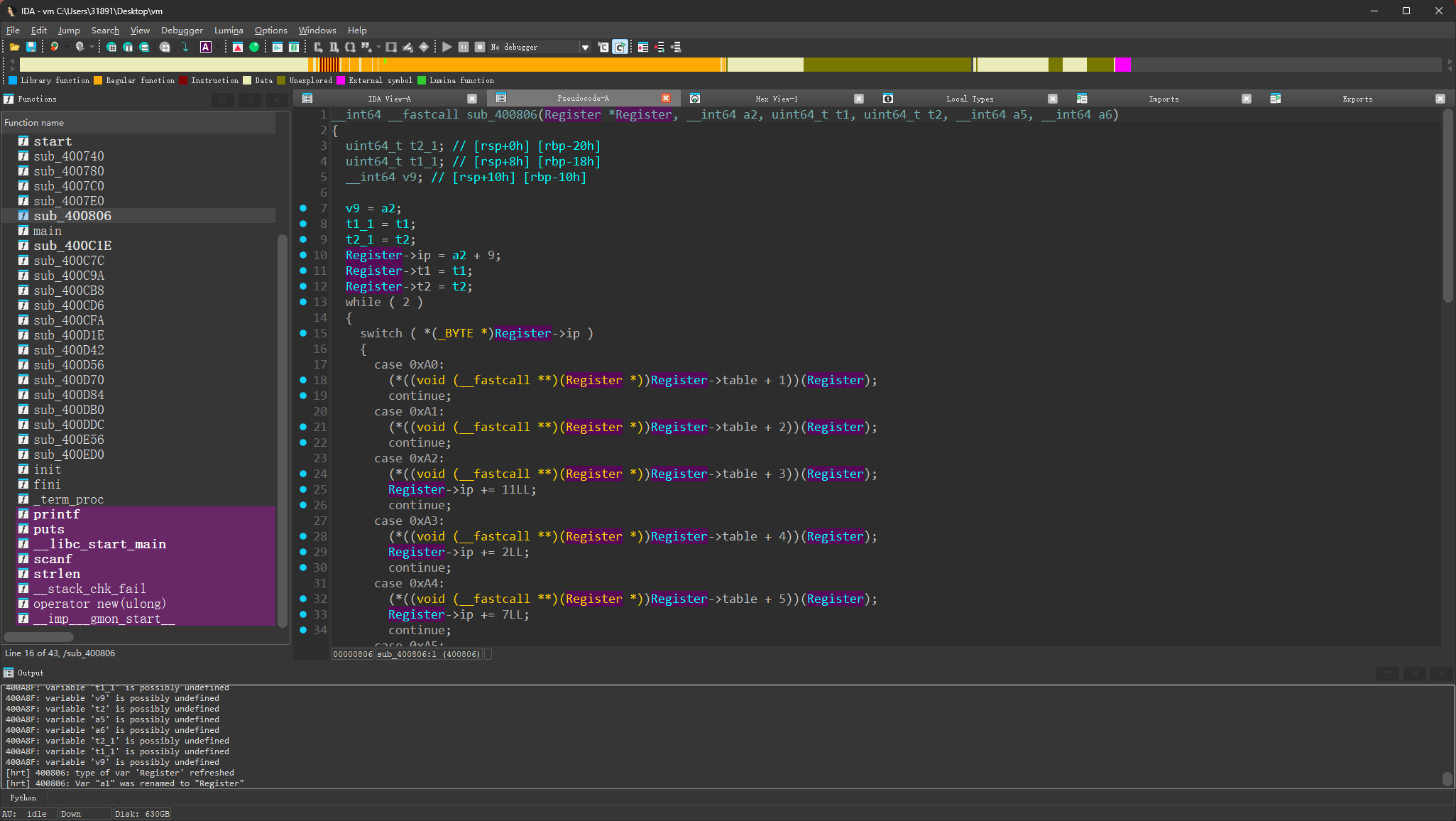The width and height of the screenshot is (1456, 821).
Task: Click the Open file folder icon
Action: [x=14, y=47]
